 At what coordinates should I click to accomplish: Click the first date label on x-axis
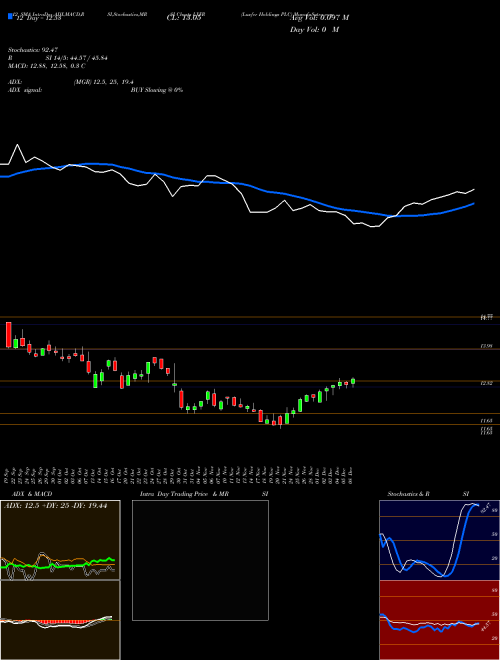[8, 476]
